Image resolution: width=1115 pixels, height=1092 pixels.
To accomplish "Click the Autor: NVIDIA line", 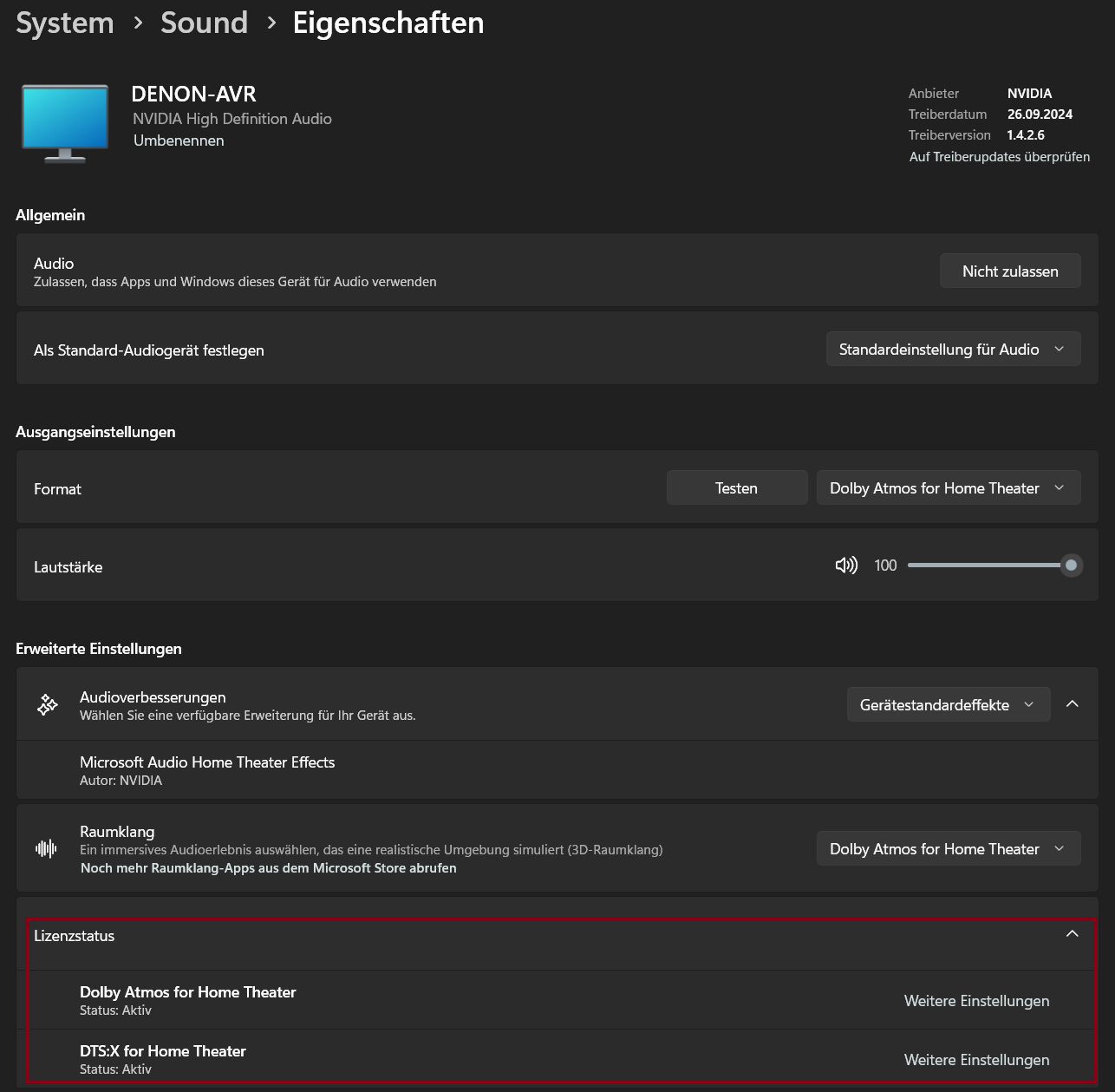I will pos(121,781).
